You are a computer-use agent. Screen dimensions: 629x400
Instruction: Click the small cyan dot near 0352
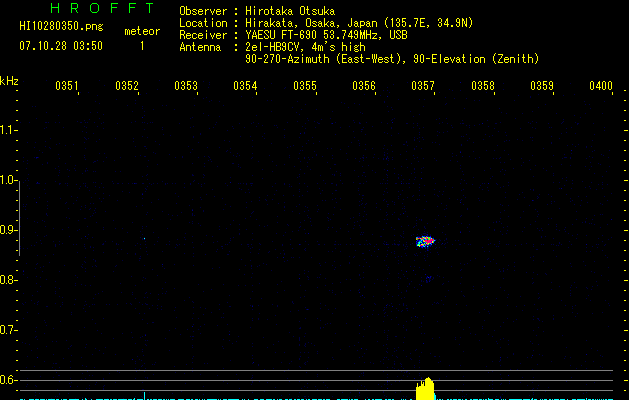144,239
